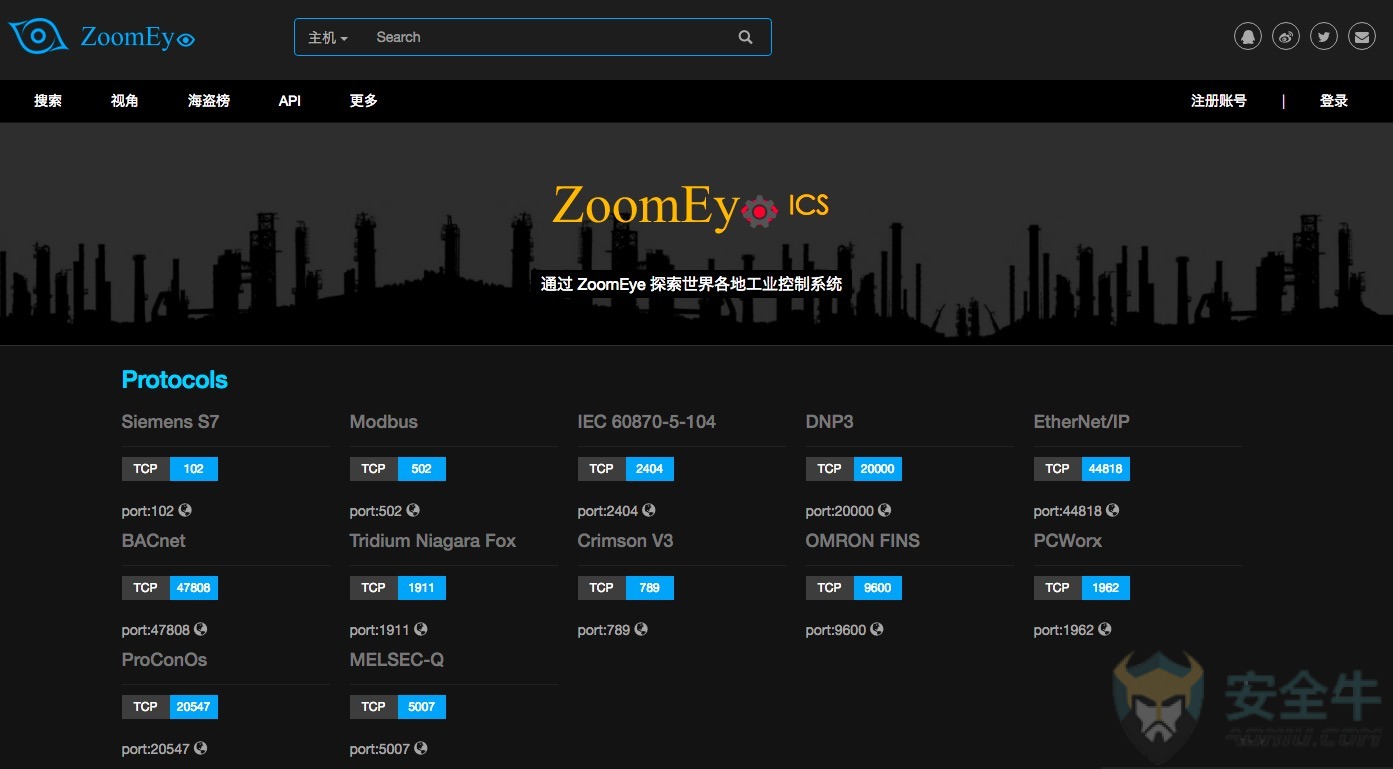The width and height of the screenshot is (1393, 769).
Task: Click the port:2404 search link
Action: 608,511
